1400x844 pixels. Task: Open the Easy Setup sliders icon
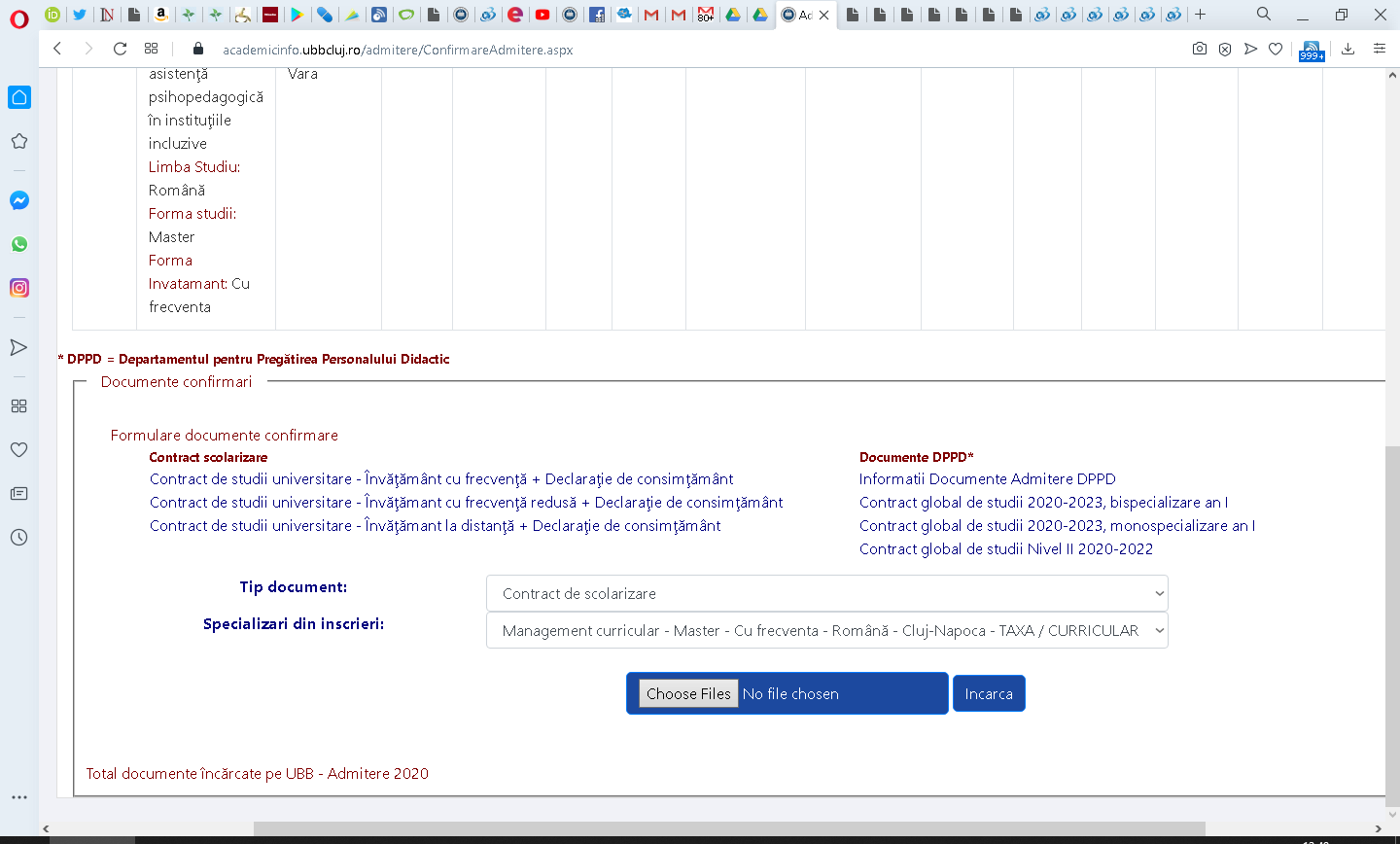click(x=1379, y=49)
